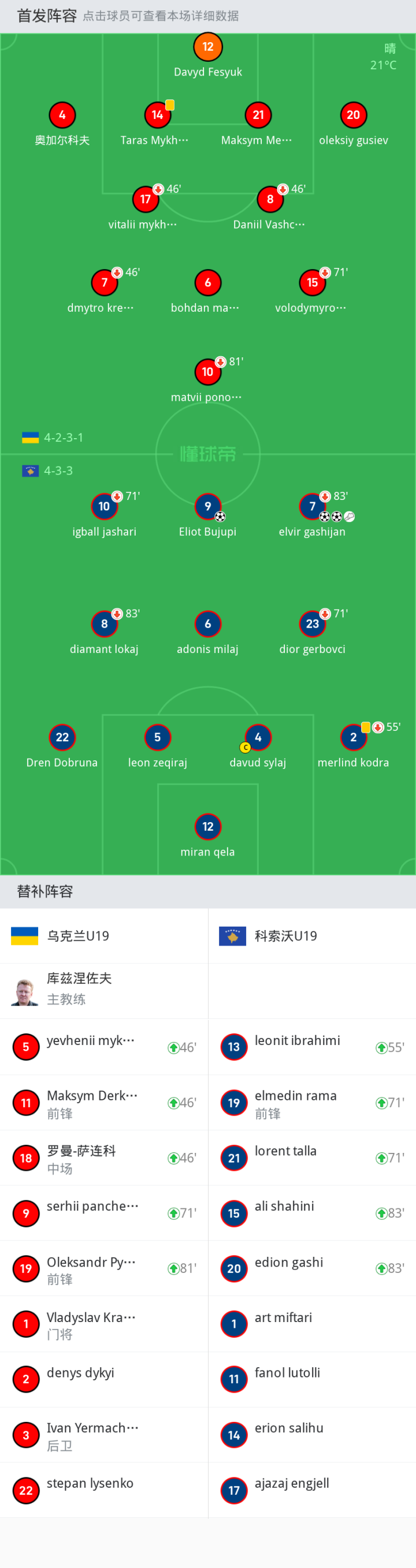Open Eliot Bujupi number 9 player badge
This screenshot has width=416, height=1568.
[x=207, y=506]
